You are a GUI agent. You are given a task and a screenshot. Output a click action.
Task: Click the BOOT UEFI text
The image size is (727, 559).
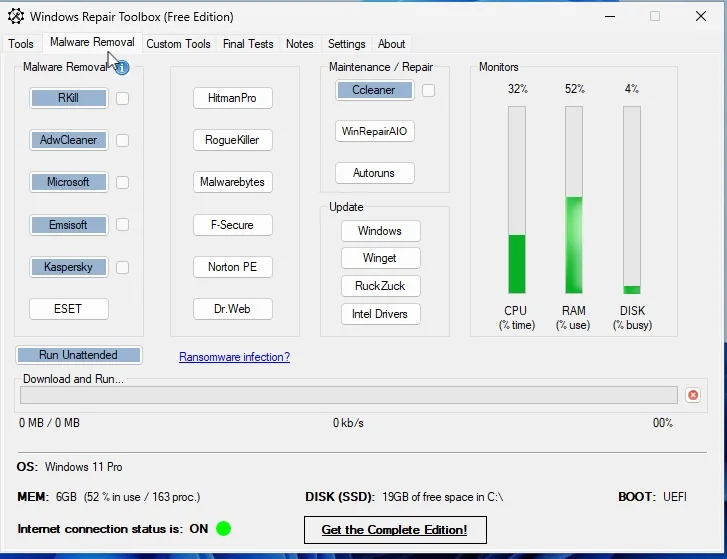[652, 497]
